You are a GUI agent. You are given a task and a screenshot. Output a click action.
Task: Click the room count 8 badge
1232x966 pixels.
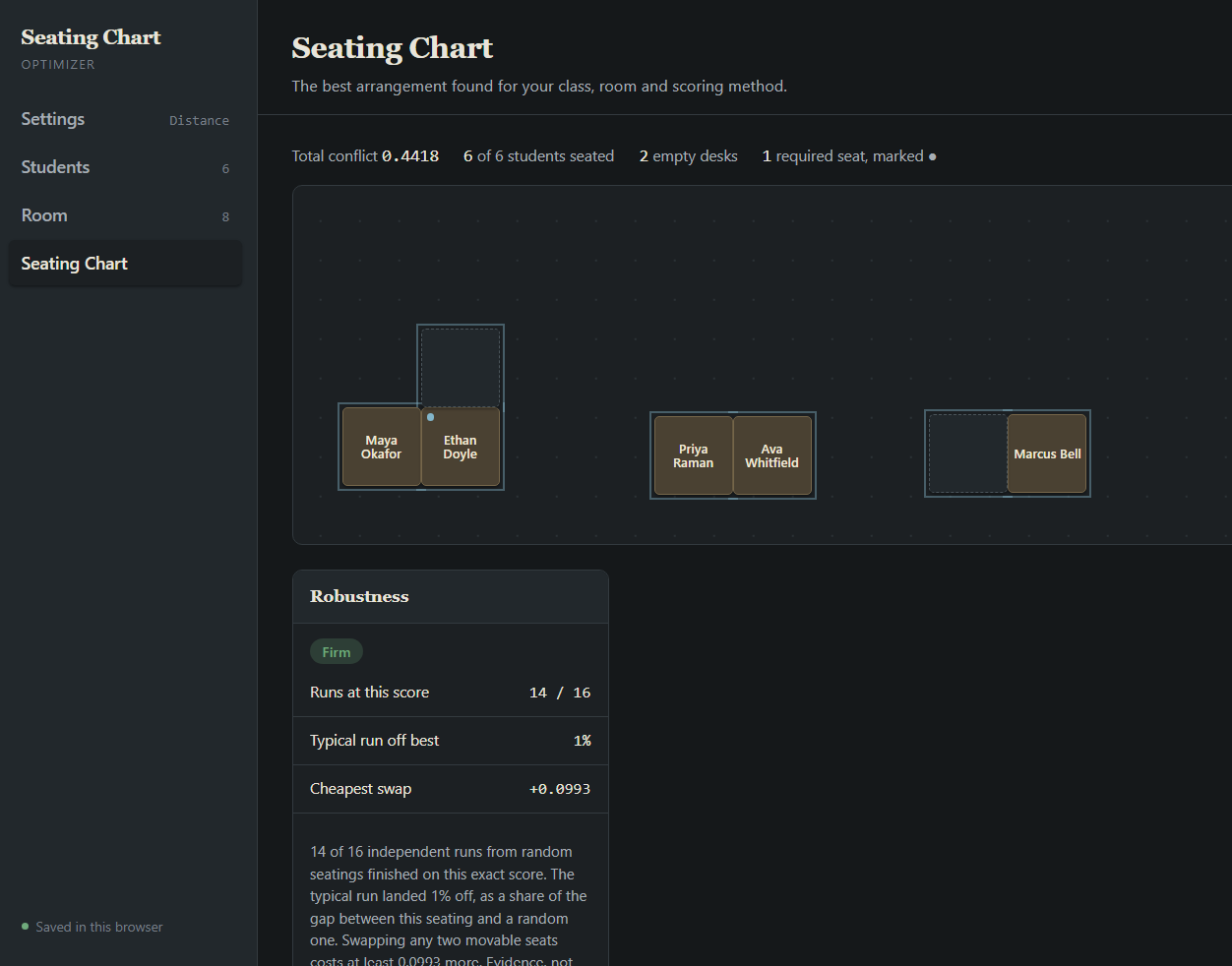[x=225, y=216]
